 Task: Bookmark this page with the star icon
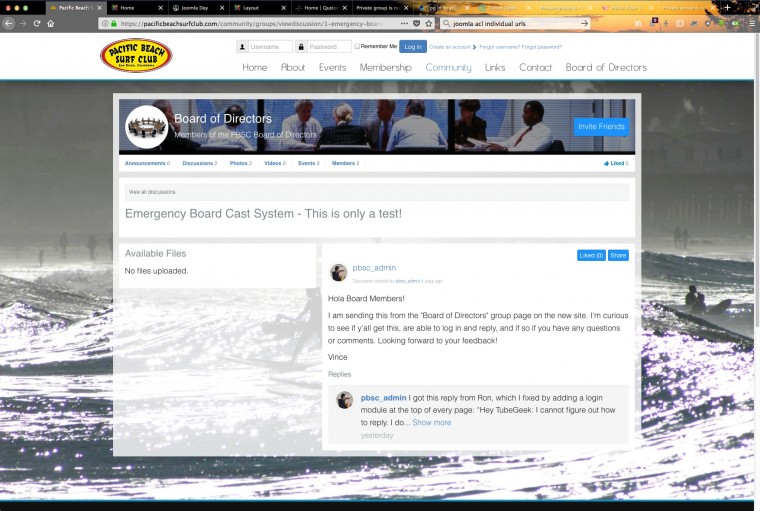[x=428, y=23]
